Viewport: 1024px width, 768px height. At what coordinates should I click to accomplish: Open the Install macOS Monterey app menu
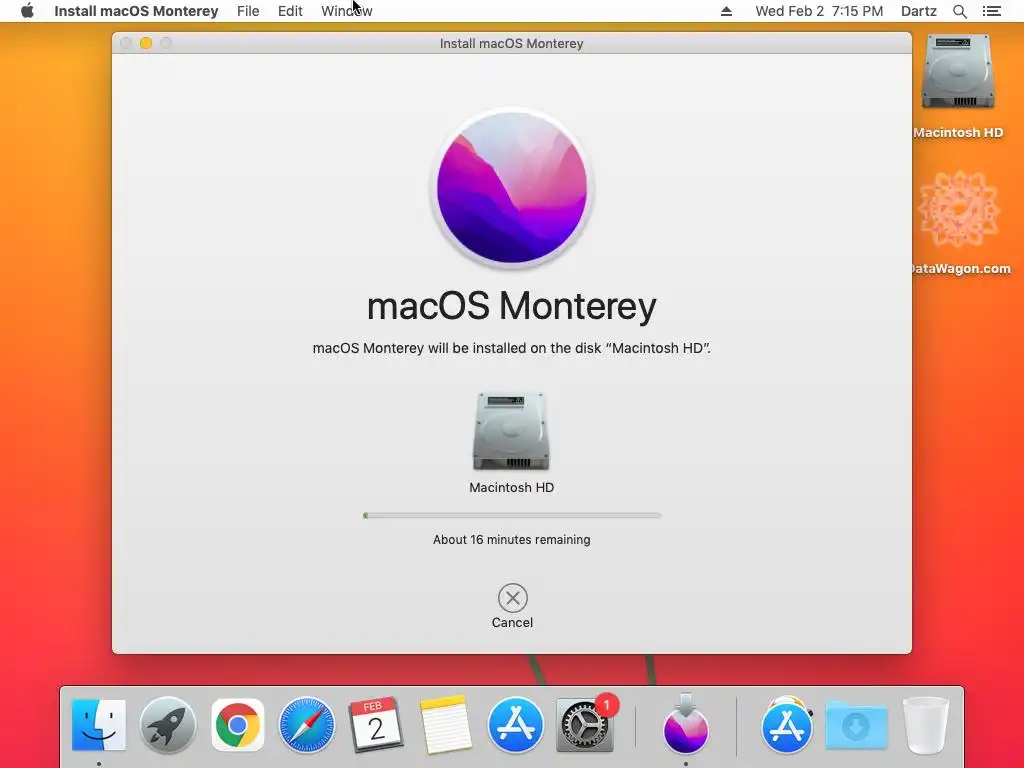136,11
